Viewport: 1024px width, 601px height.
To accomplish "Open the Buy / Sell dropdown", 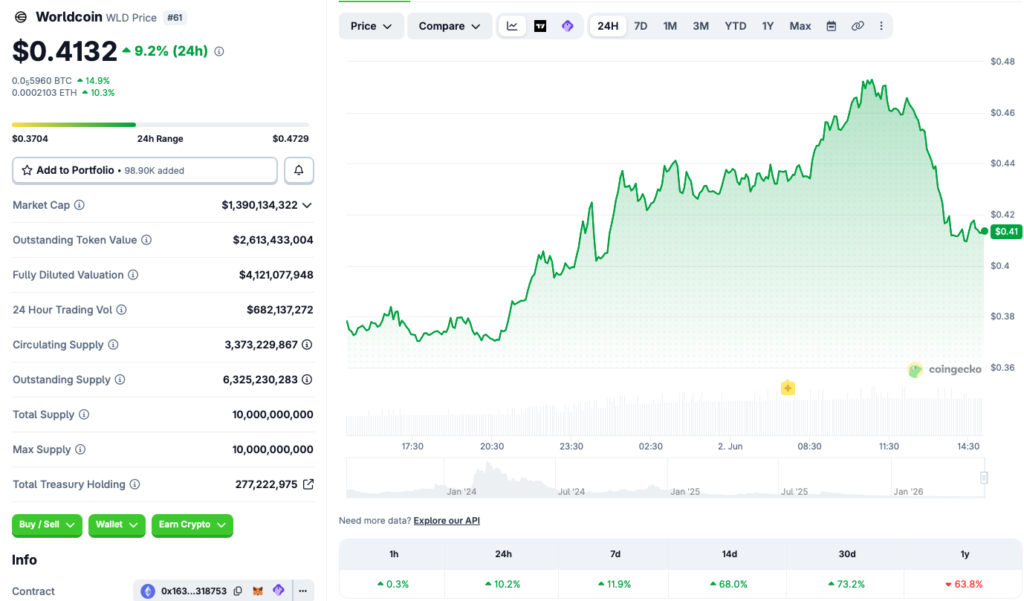I will [x=47, y=525].
